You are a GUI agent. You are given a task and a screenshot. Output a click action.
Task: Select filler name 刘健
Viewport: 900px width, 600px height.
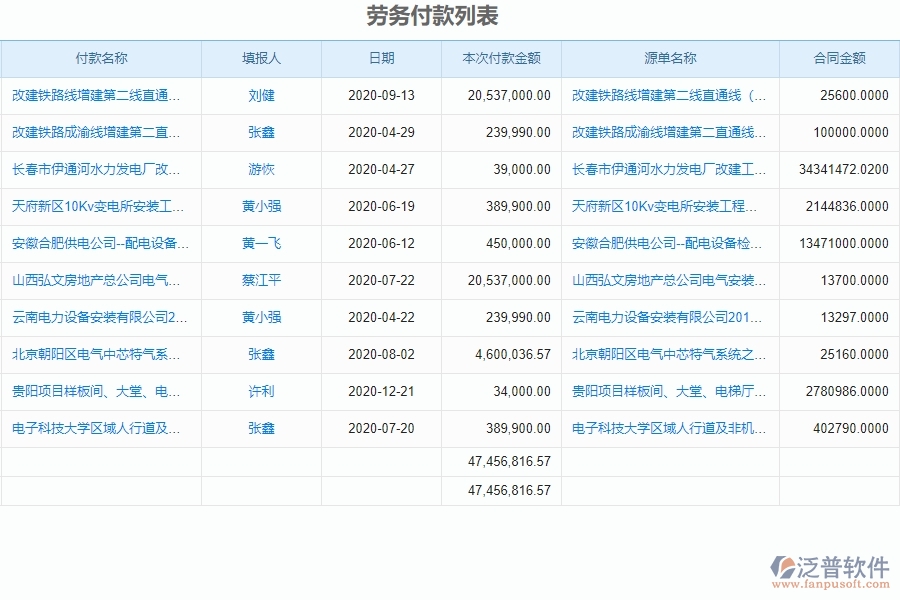tap(260, 96)
